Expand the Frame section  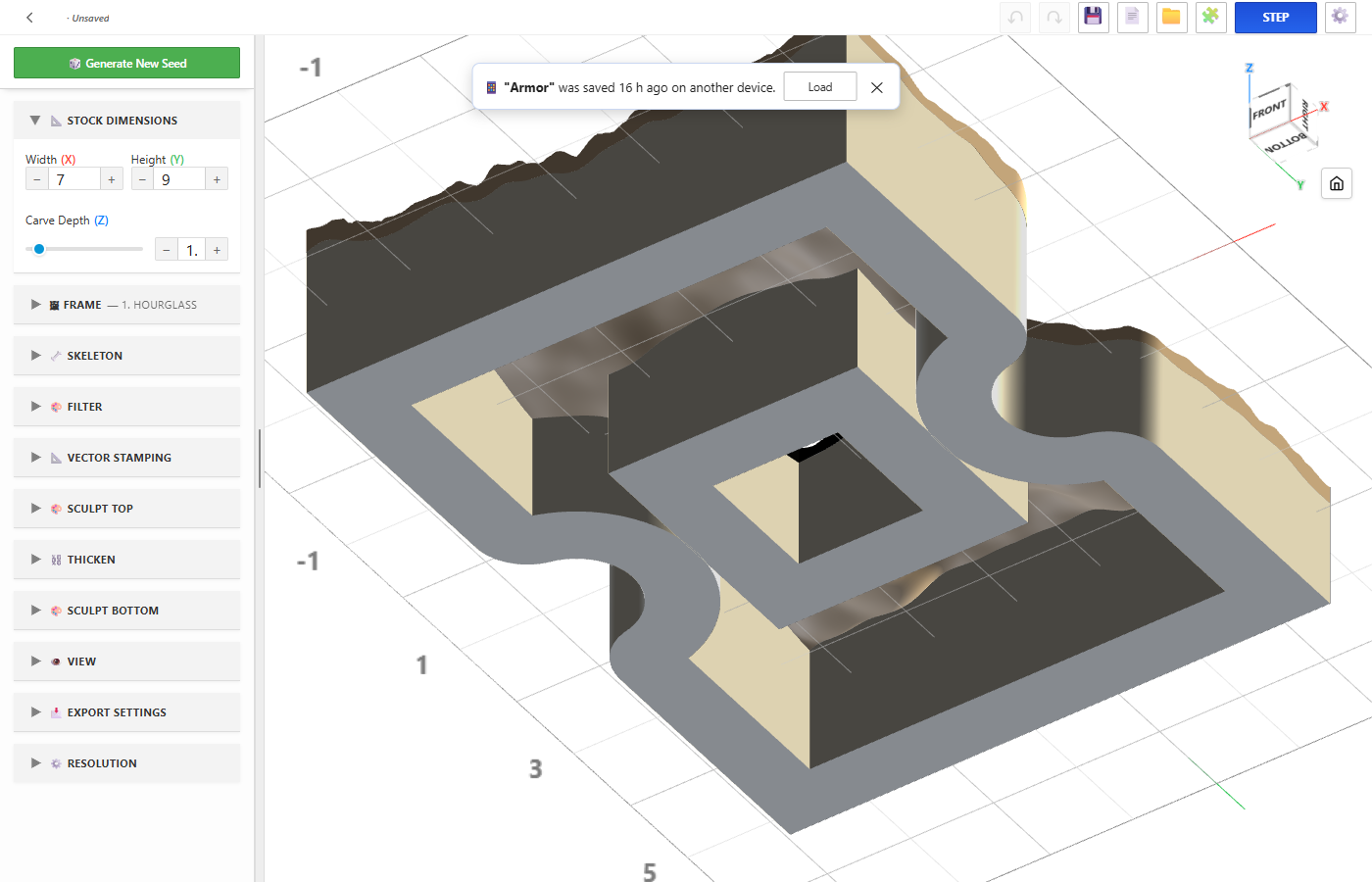click(126, 305)
